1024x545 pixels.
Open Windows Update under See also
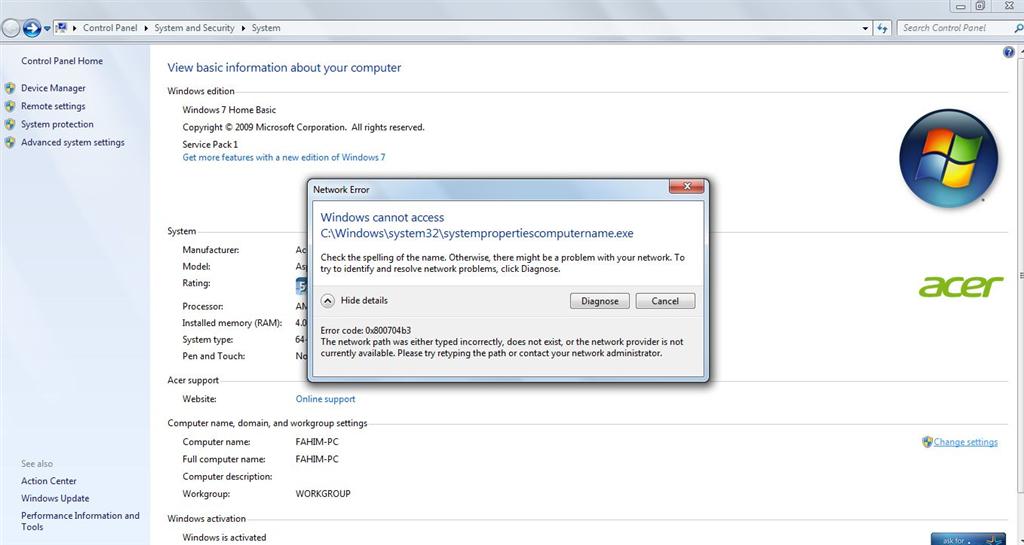pos(55,498)
